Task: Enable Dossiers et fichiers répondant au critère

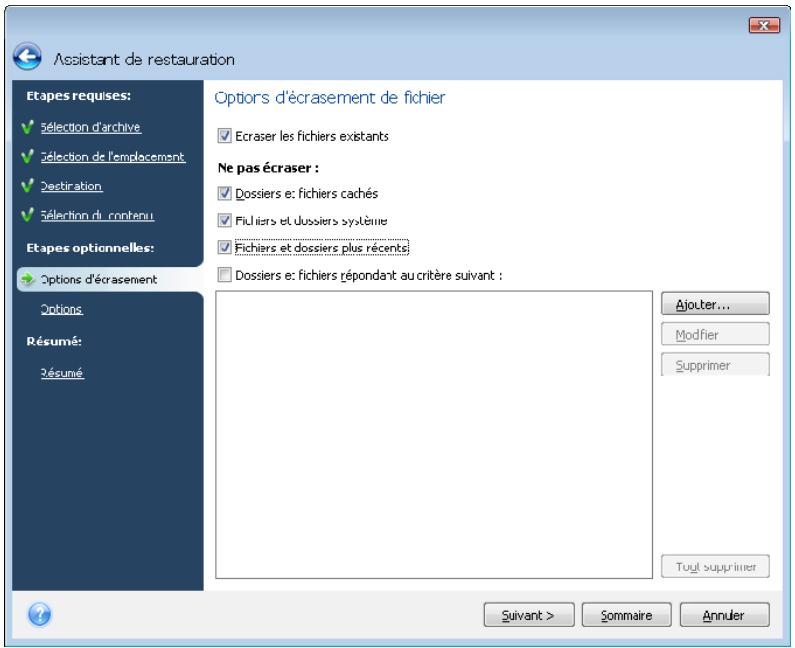Action: point(224,275)
